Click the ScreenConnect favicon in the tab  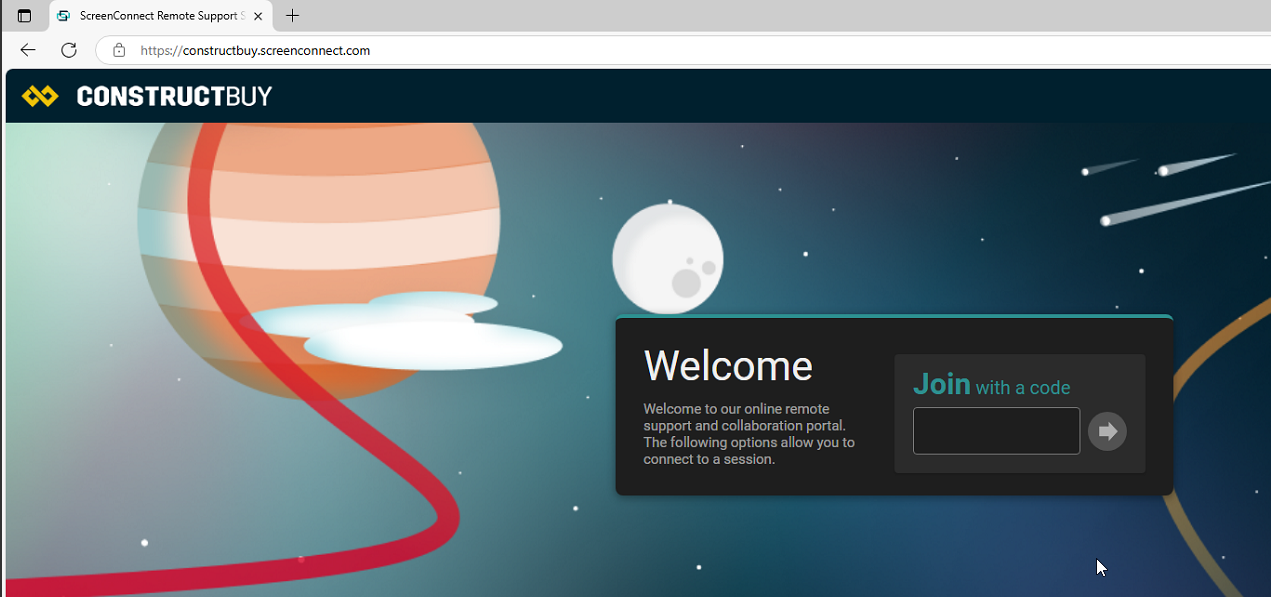(x=64, y=16)
